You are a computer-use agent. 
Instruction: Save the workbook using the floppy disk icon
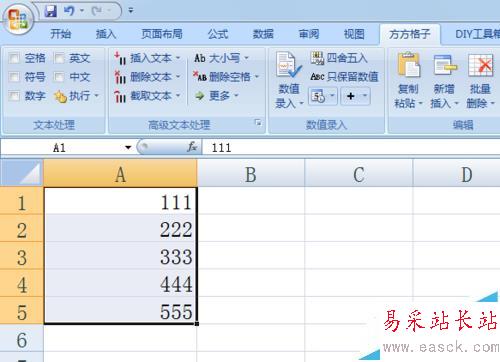coord(50,11)
